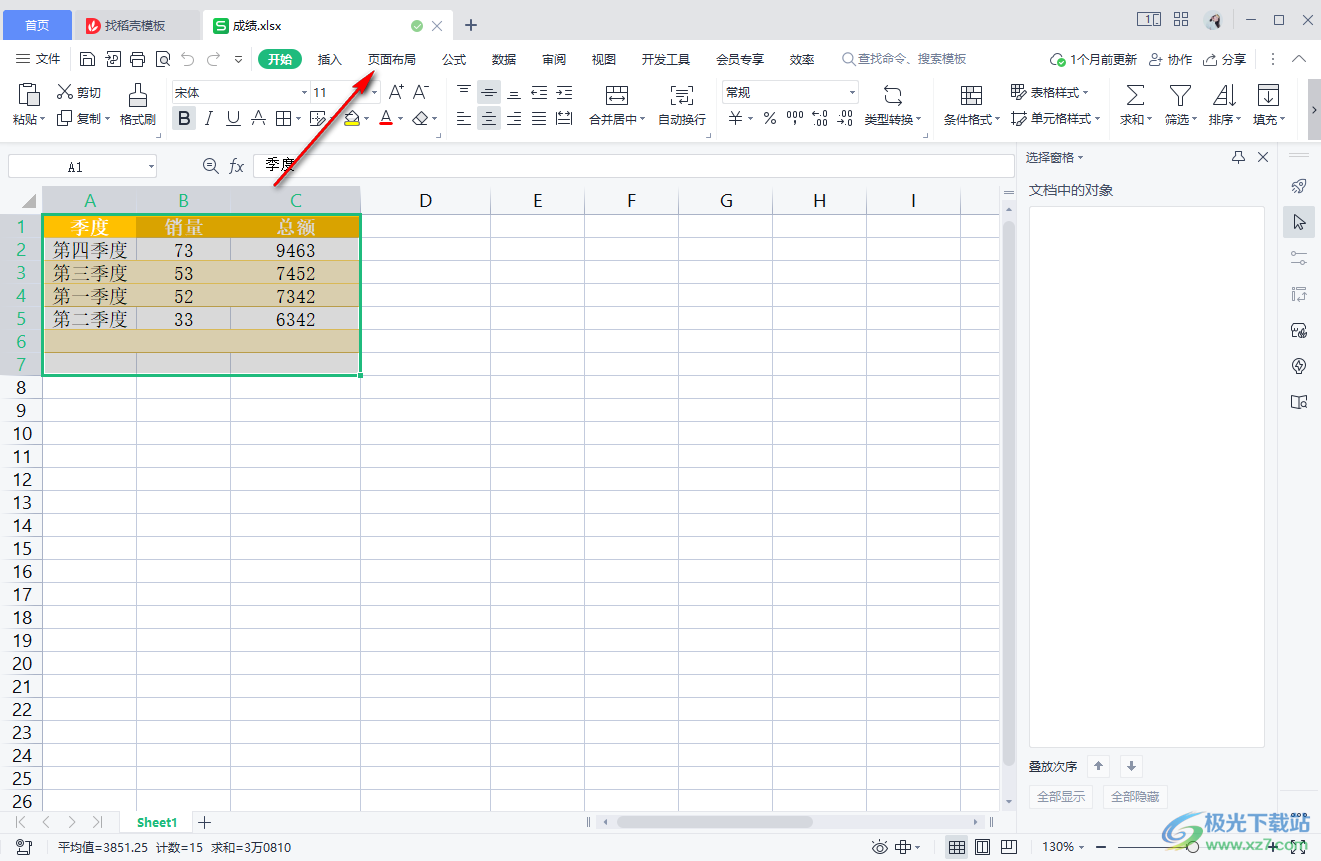Image resolution: width=1321 pixels, height=861 pixels.
Task: Click thousands separator style icon
Action: click(795, 119)
